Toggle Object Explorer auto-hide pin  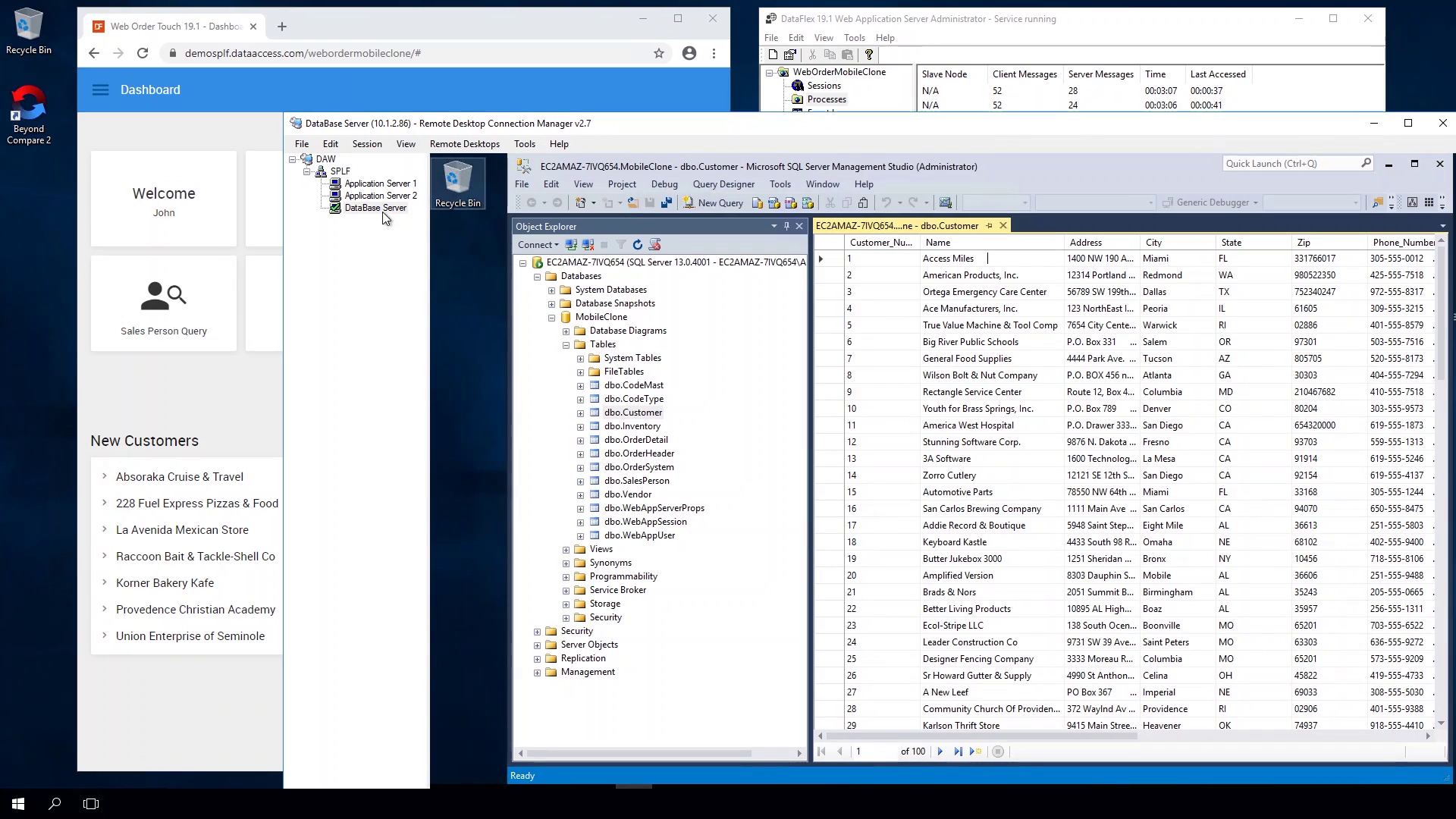[x=786, y=226]
